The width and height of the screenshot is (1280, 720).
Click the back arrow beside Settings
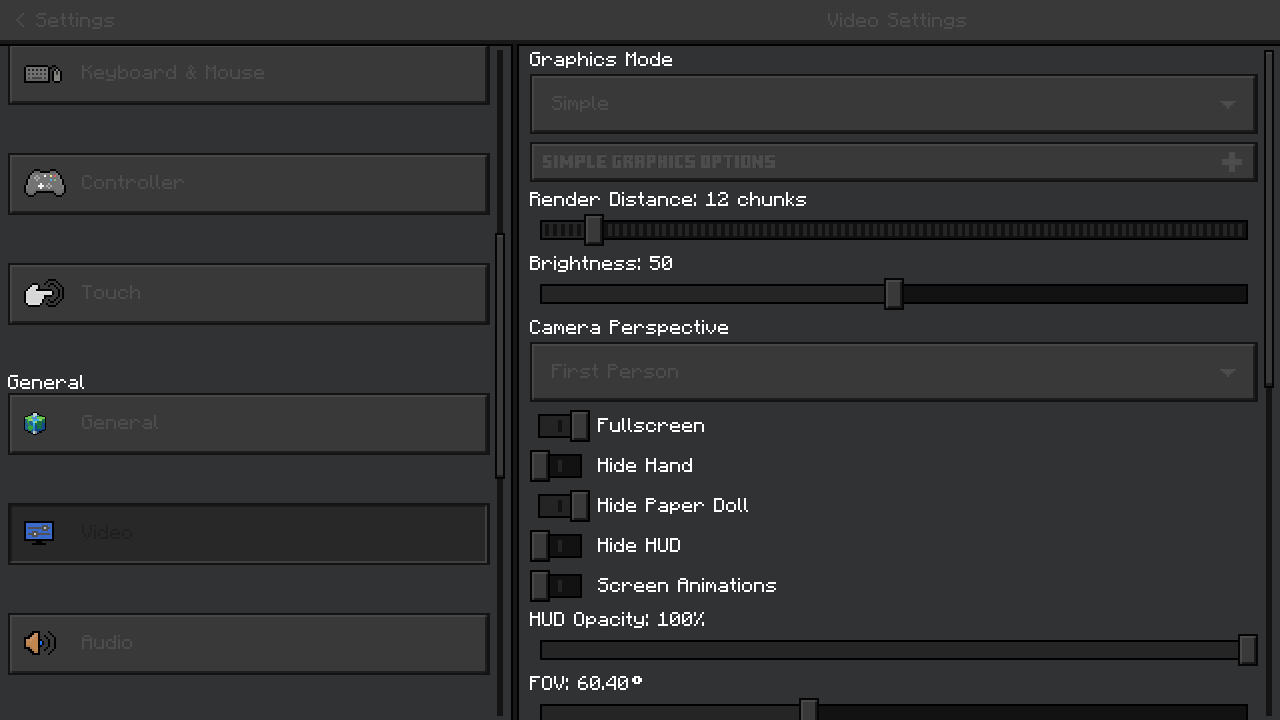click(x=20, y=20)
